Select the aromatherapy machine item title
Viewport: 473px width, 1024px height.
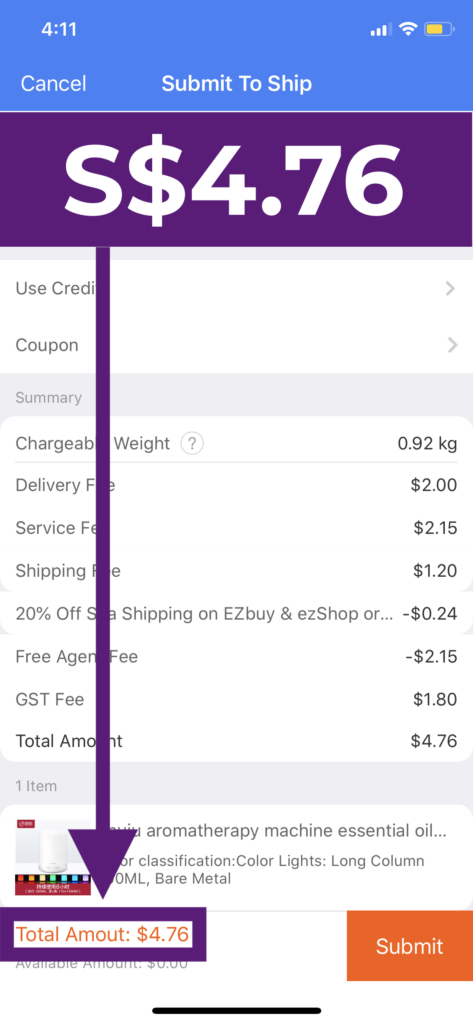tap(277, 831)
